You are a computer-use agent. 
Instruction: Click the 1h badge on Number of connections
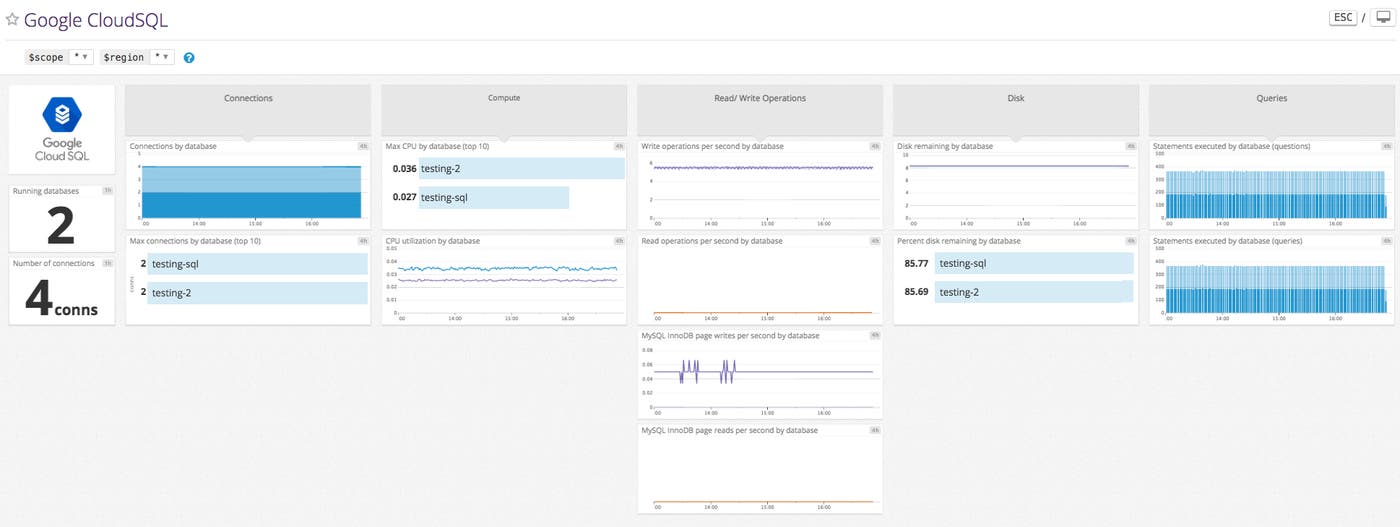click(x=107, y=263)
